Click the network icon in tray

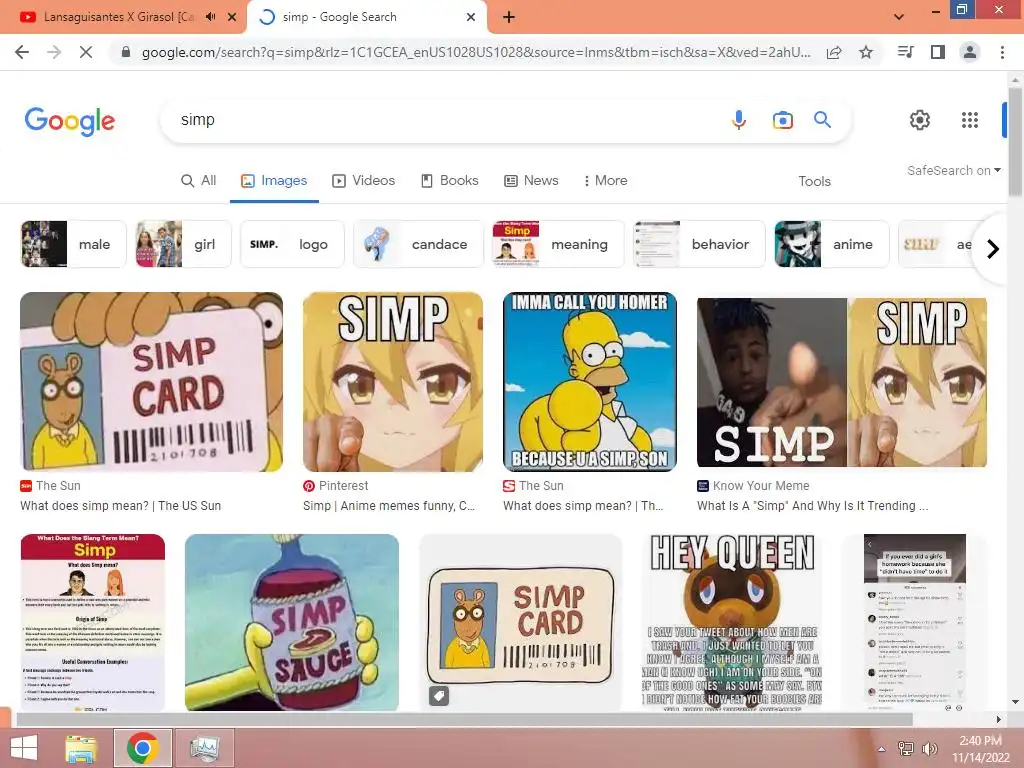coord(906,748)
